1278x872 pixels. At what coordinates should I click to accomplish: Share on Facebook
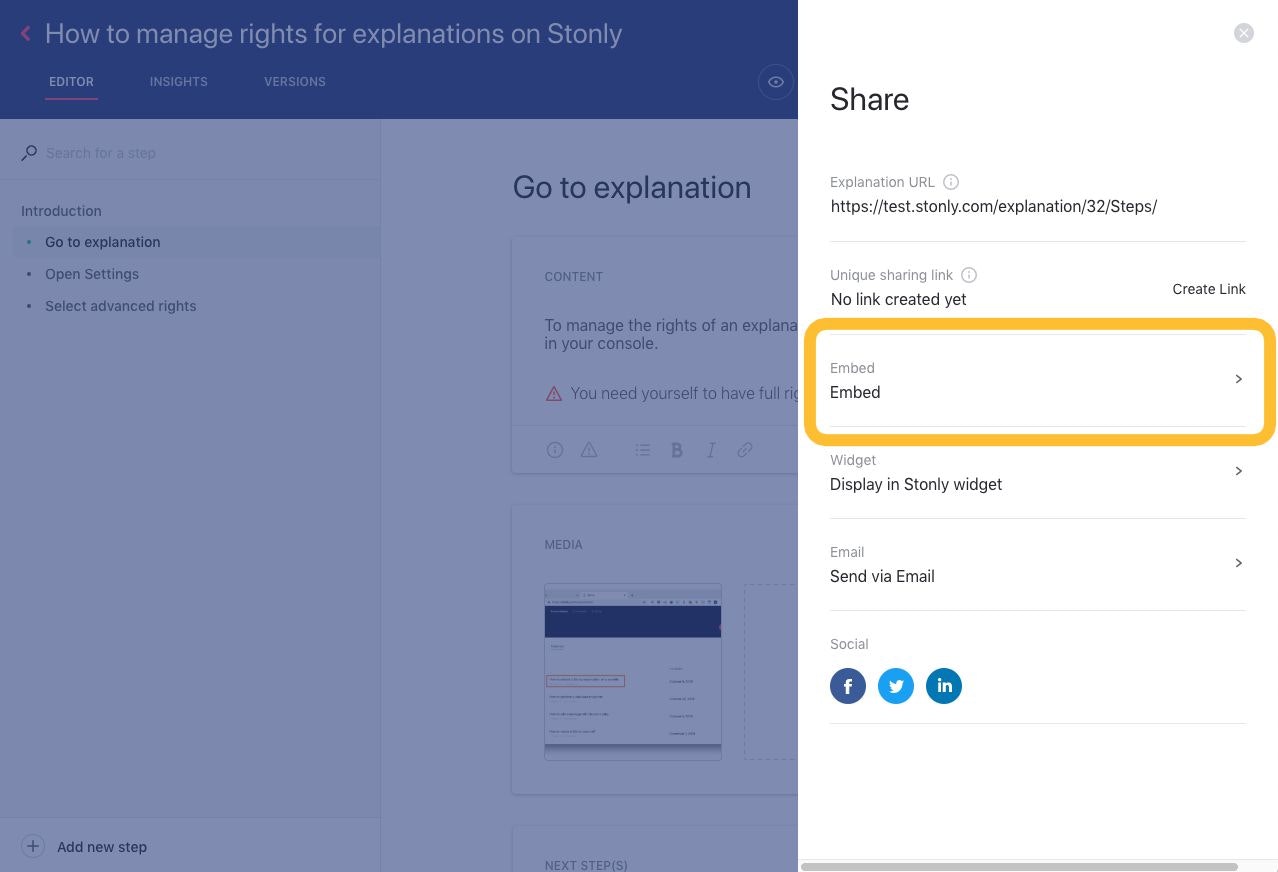pos(847,686)
